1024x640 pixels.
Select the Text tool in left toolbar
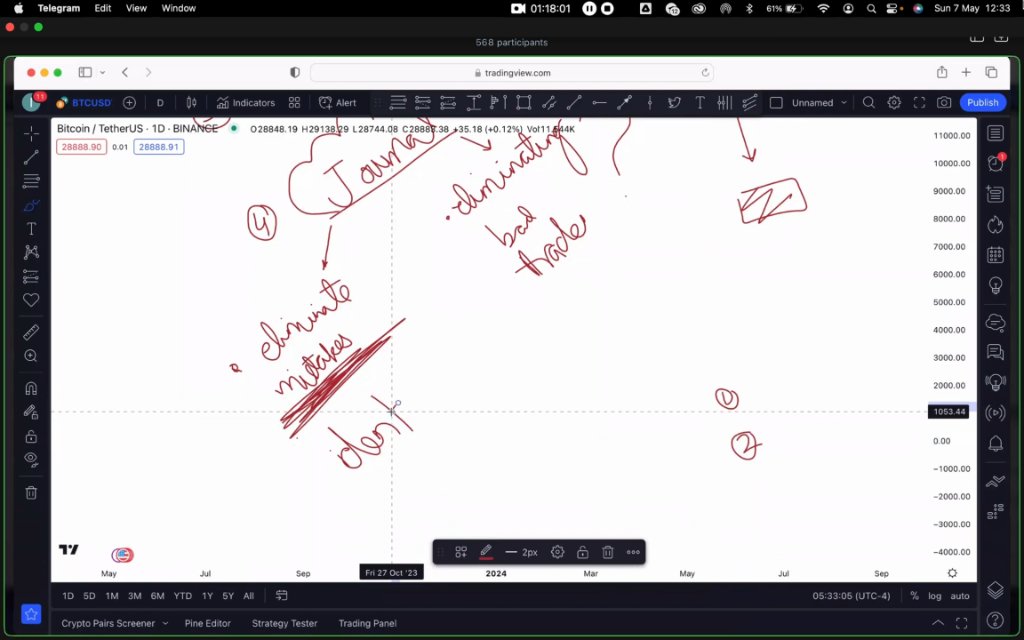click(x=31, y=229)
